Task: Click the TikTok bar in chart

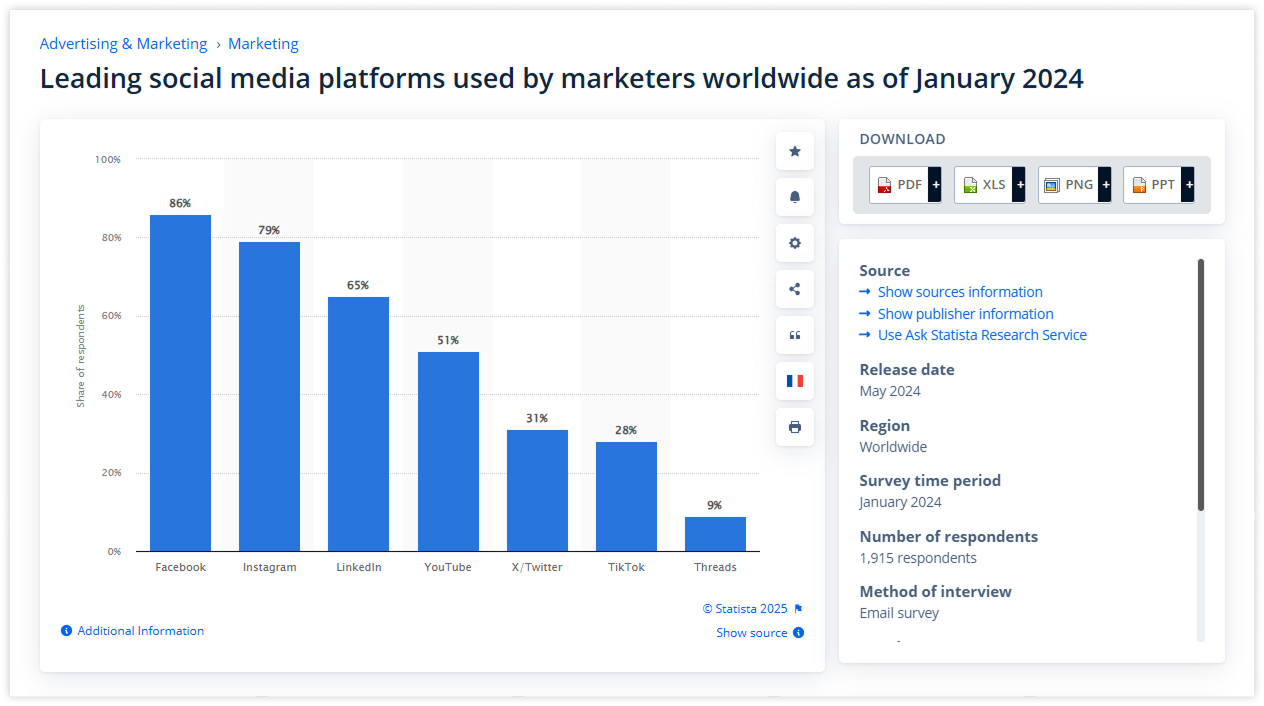Action: (626, 497)
